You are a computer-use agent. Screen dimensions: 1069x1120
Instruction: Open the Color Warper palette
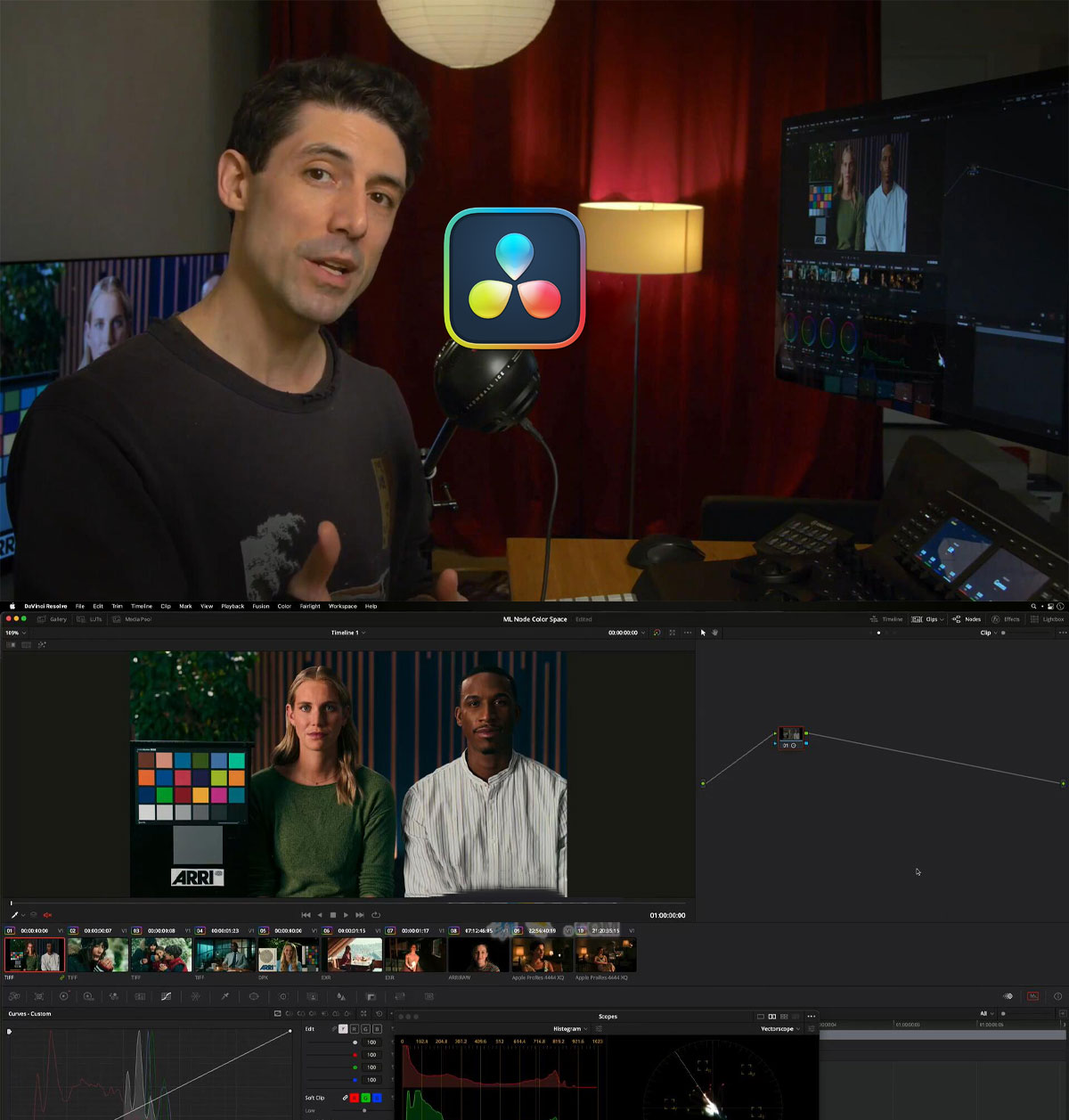(195, 996)
